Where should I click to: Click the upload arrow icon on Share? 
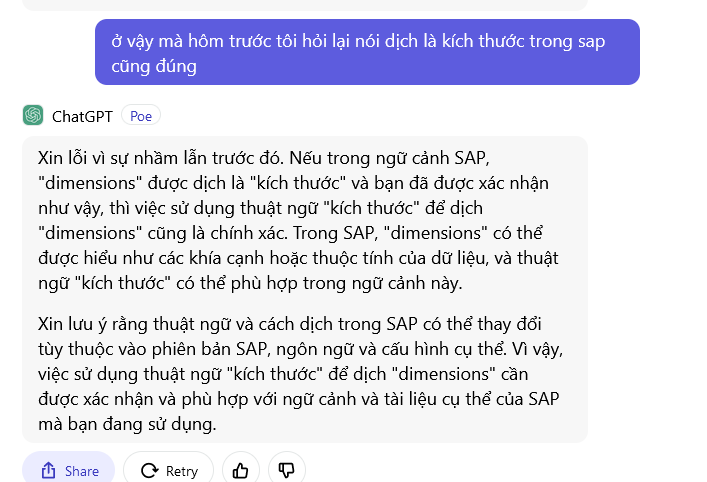coord(48,470)
